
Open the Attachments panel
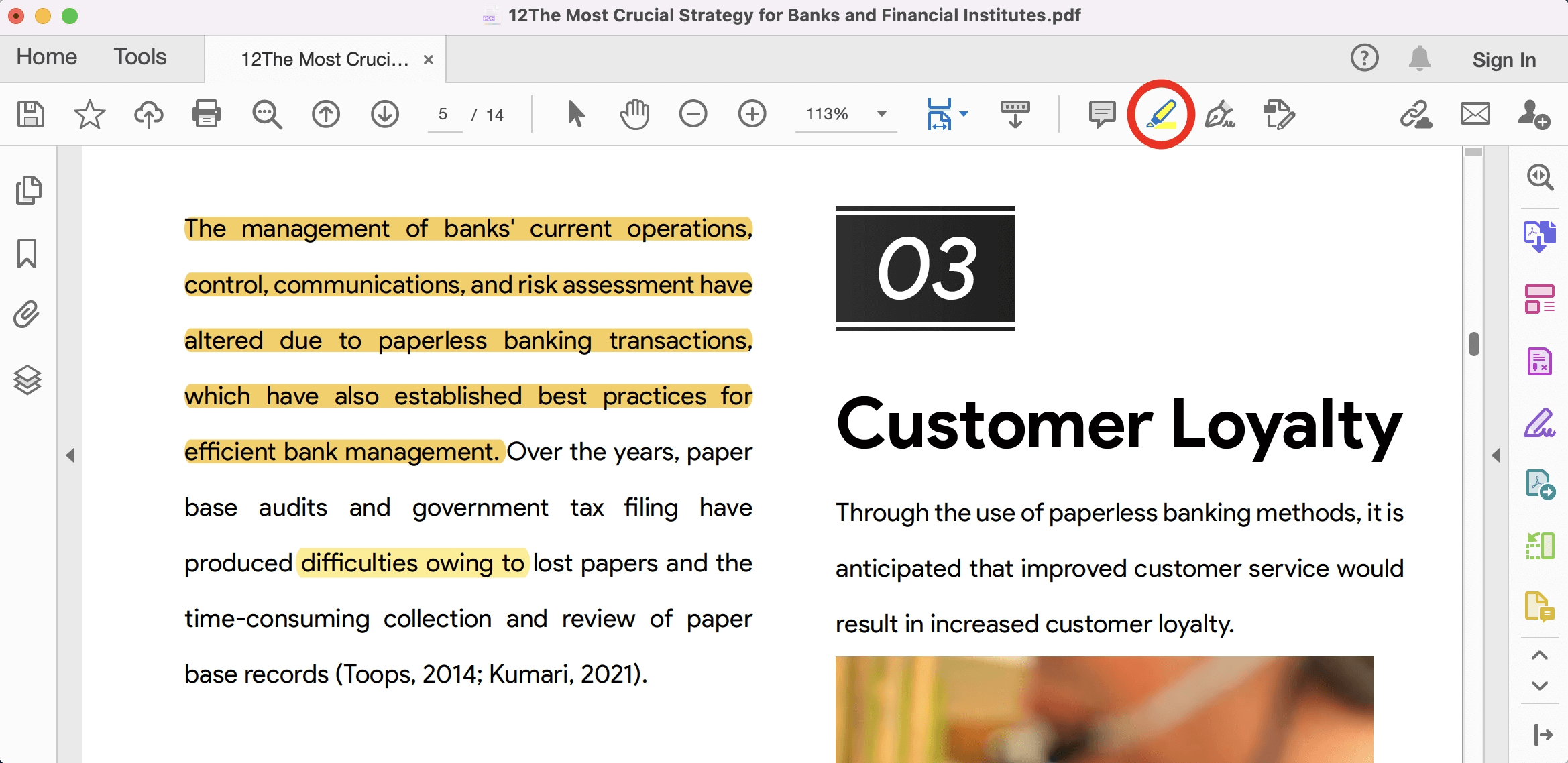coord(27,314)
